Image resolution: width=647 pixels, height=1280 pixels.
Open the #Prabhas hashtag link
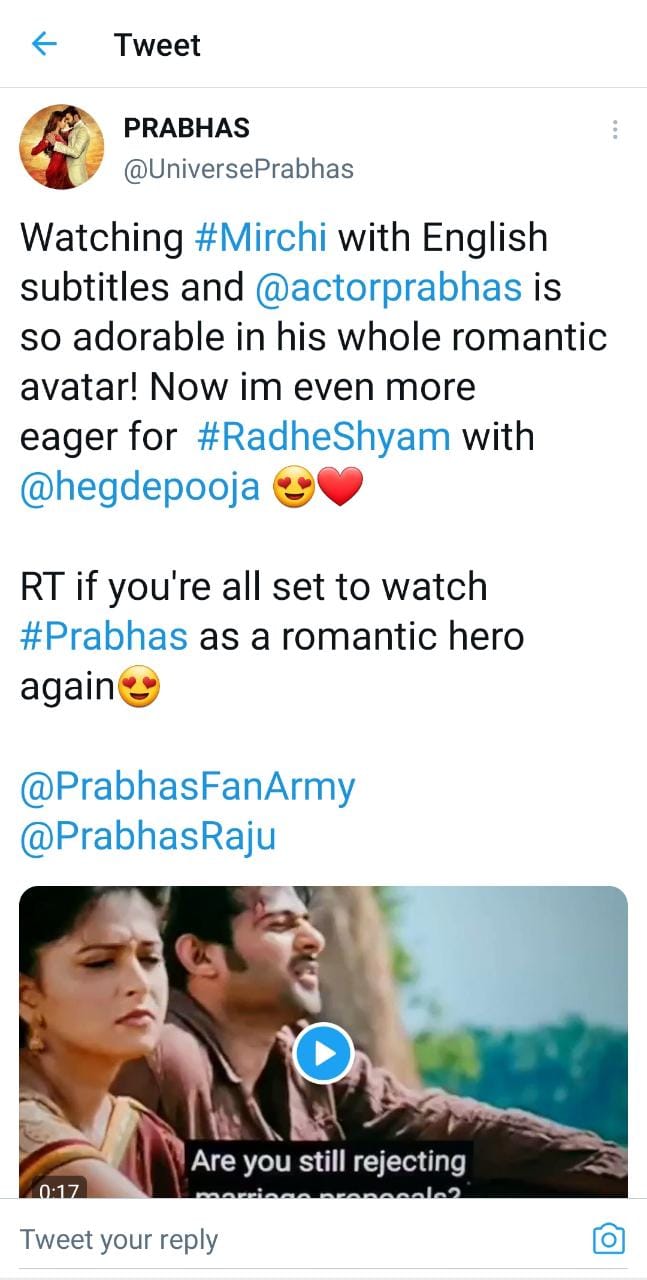tap(103, 637)
